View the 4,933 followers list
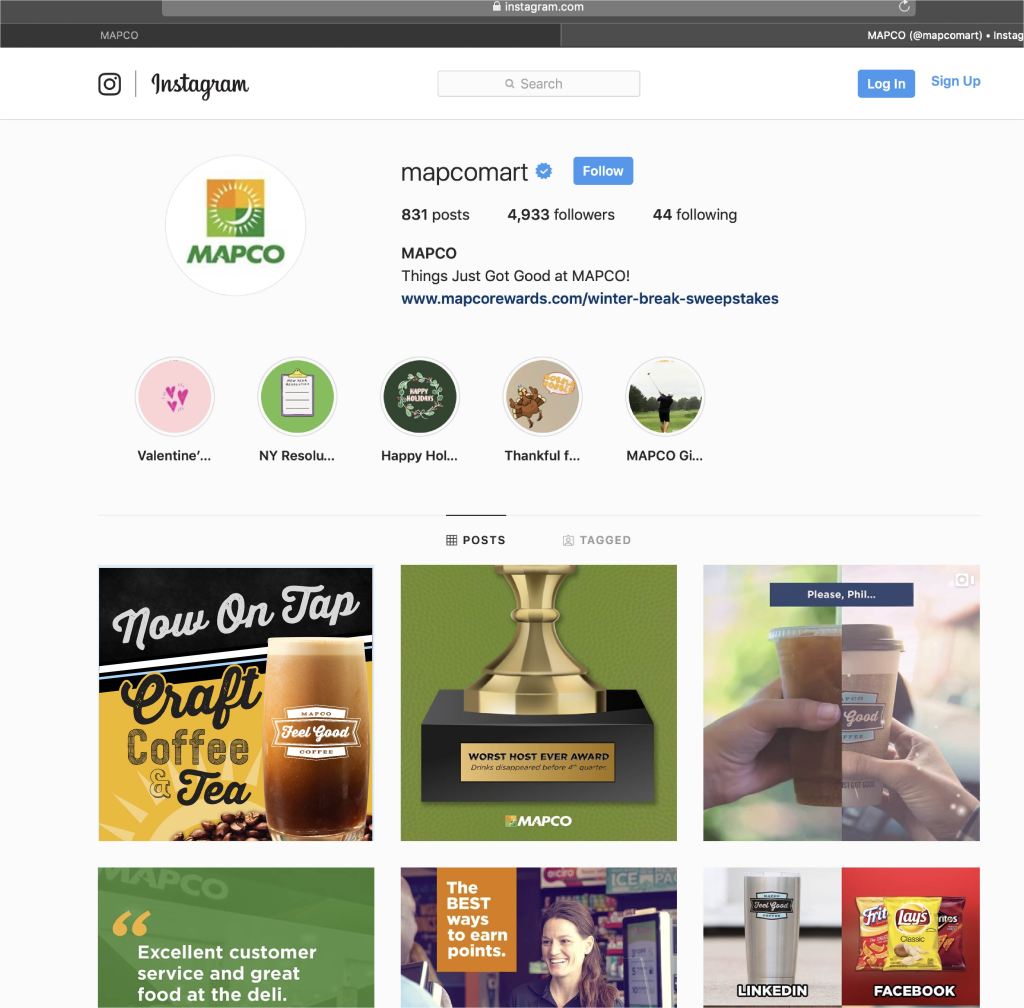 pyautogui.click(x=561, y=215)
